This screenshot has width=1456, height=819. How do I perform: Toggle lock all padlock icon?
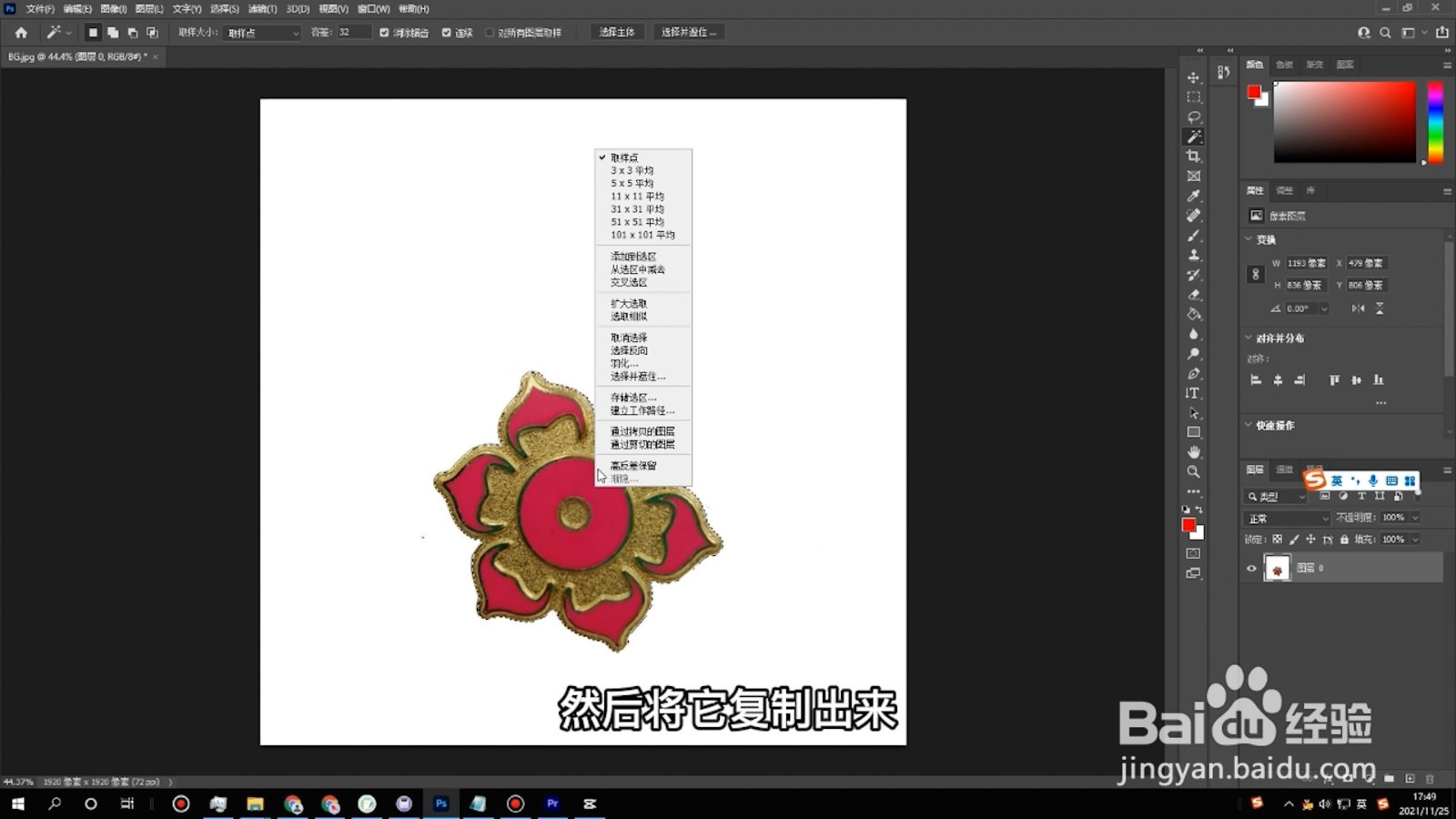click(x=1344, y=540)
